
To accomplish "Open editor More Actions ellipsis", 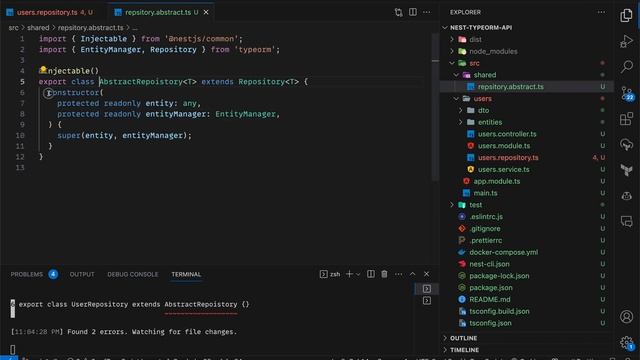I will (427, 12).
